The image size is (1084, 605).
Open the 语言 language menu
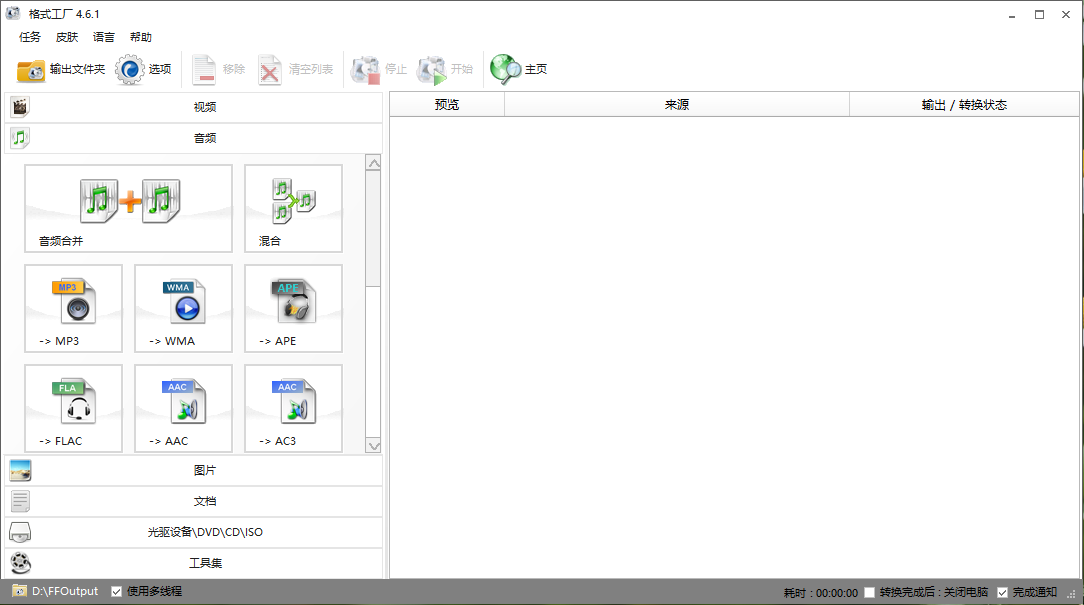104,37
